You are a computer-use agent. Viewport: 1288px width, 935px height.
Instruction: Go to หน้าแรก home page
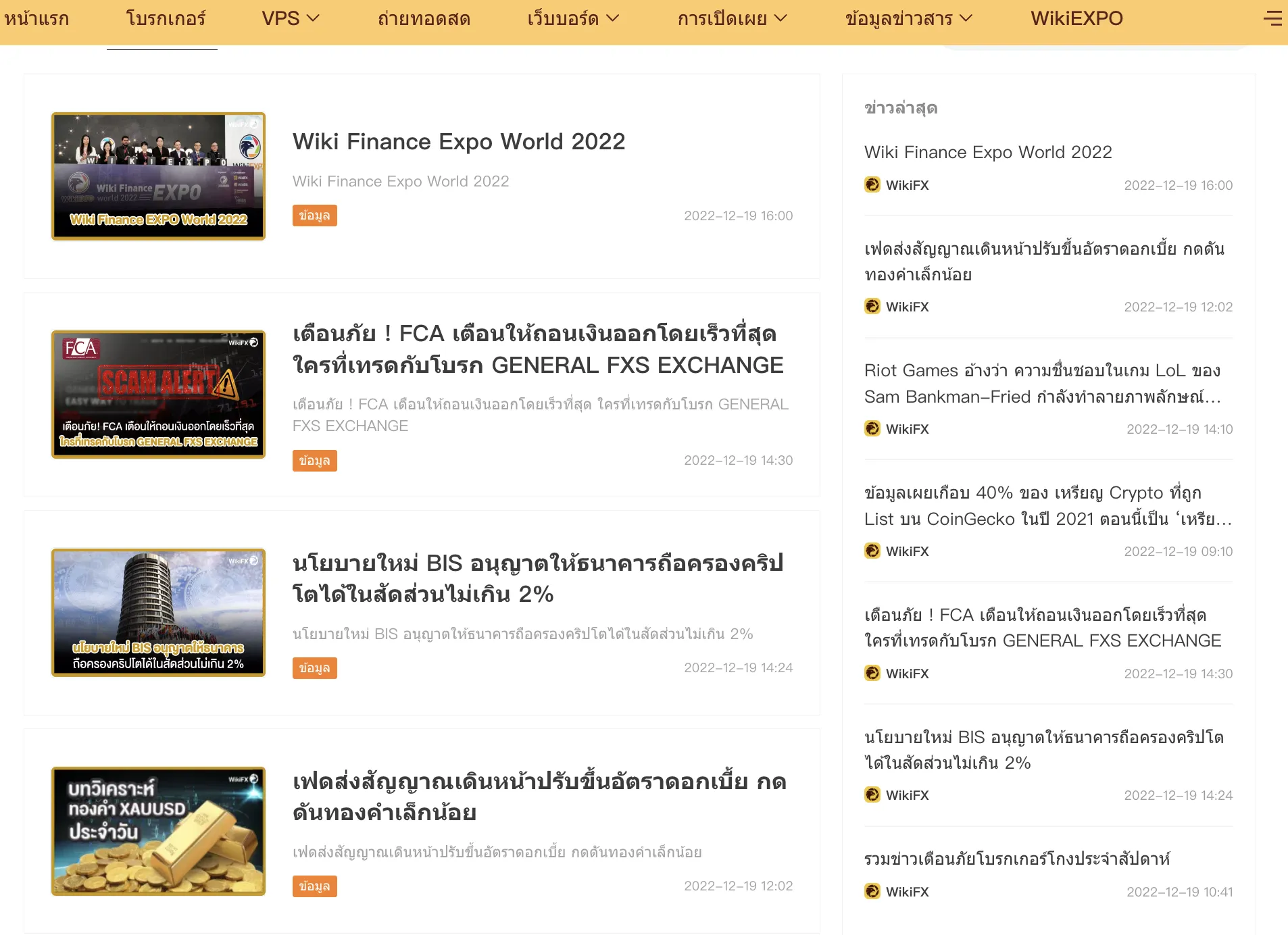coord(36,18)
